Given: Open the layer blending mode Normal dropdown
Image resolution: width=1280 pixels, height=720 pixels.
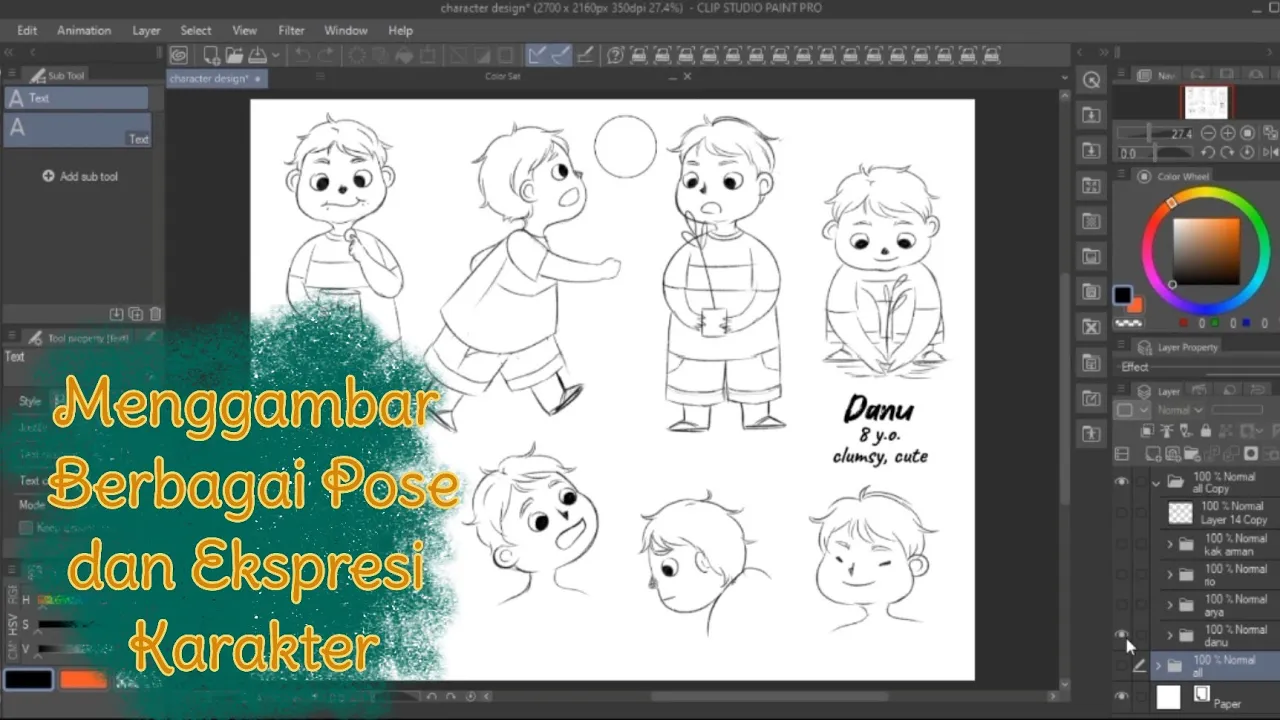Looking at the screenshot, I should (1180, 410).
